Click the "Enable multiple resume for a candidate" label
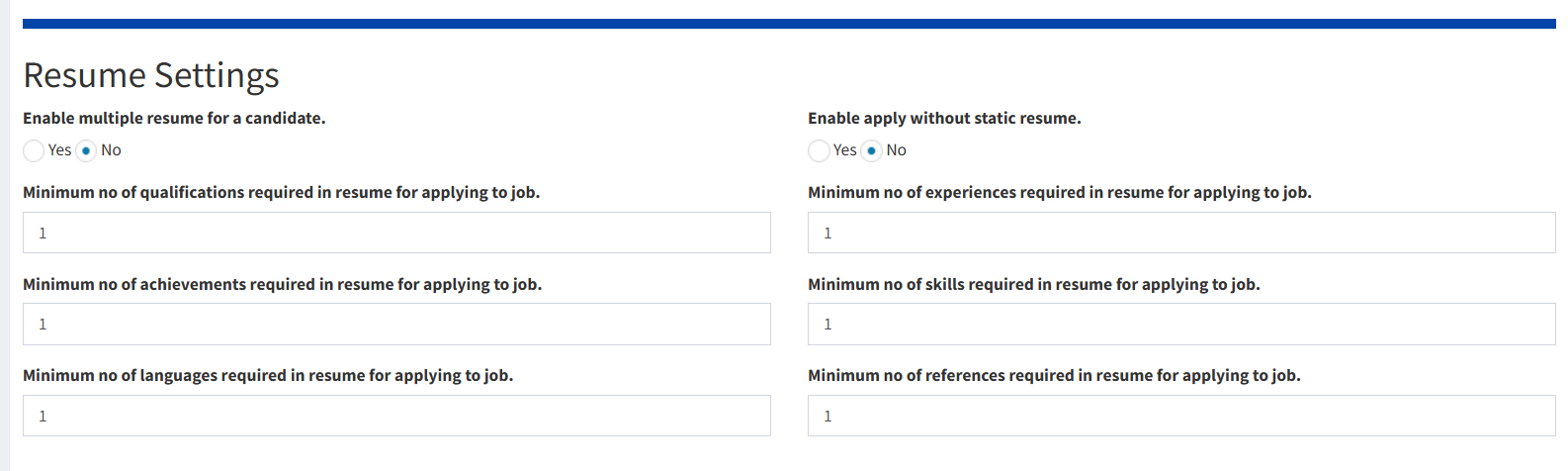Viewport: 1568px width, 471px height. click(174, 118)
